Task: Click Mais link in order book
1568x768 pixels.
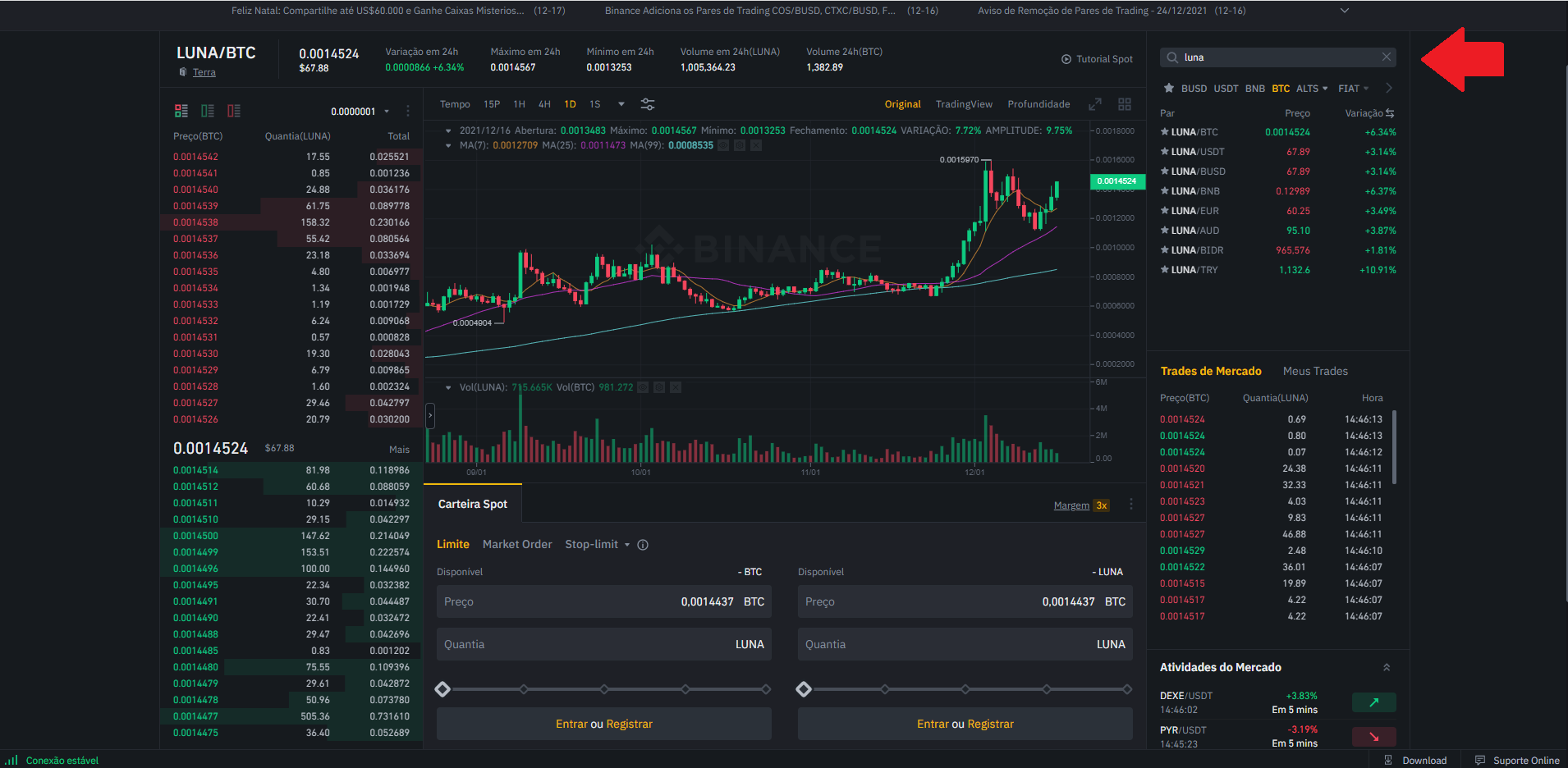Action: [399, 450]
